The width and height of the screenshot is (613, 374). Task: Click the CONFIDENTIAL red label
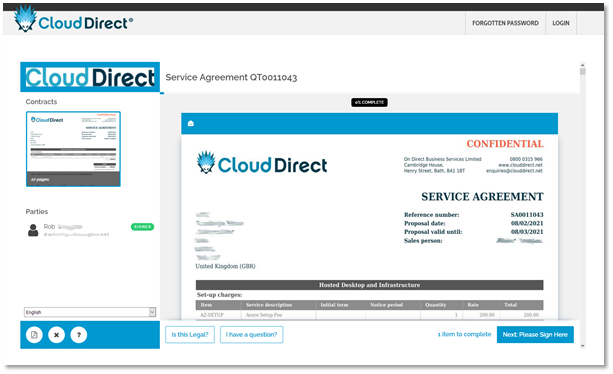[x=505, y=144]
